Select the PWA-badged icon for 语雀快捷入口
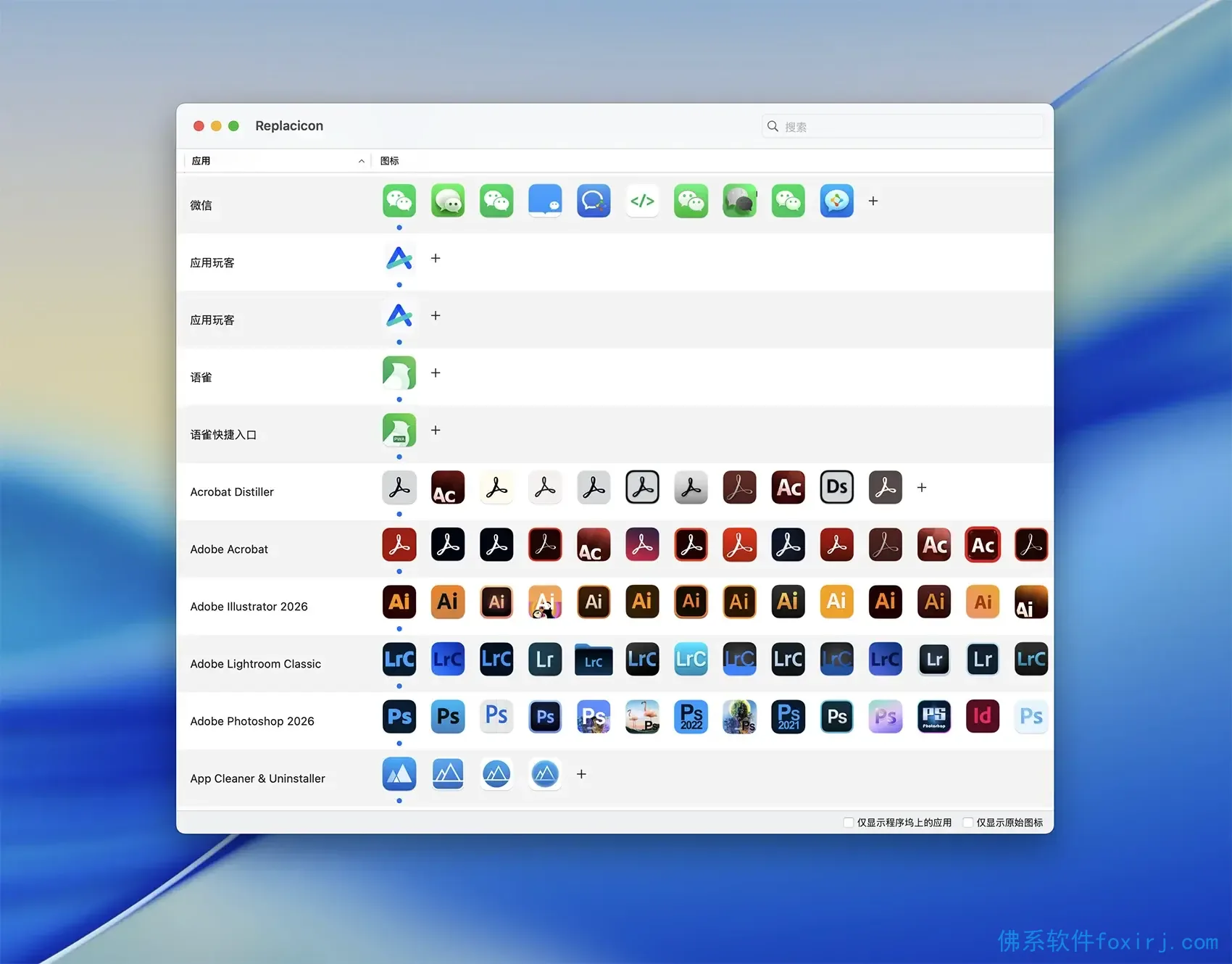The height and width of the screenshot is (964, 1232). pos(399,430)
